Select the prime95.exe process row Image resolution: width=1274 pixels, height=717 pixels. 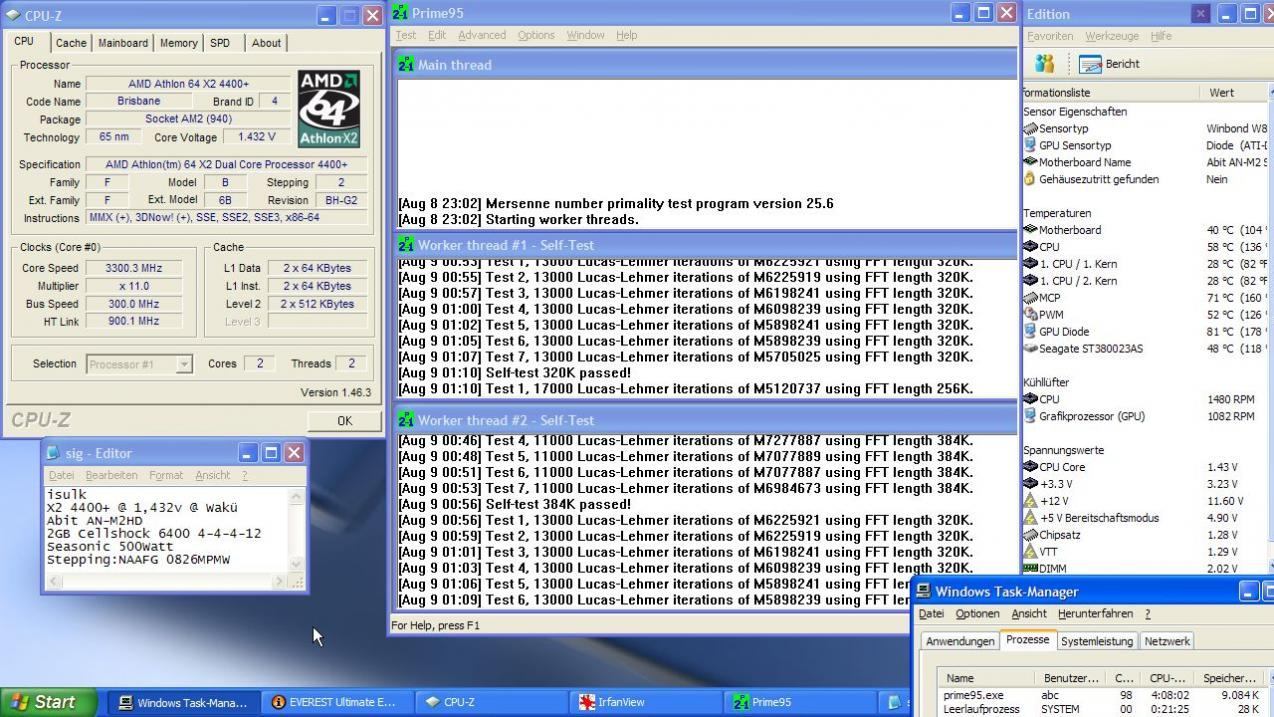click(x=1102, y=695)
